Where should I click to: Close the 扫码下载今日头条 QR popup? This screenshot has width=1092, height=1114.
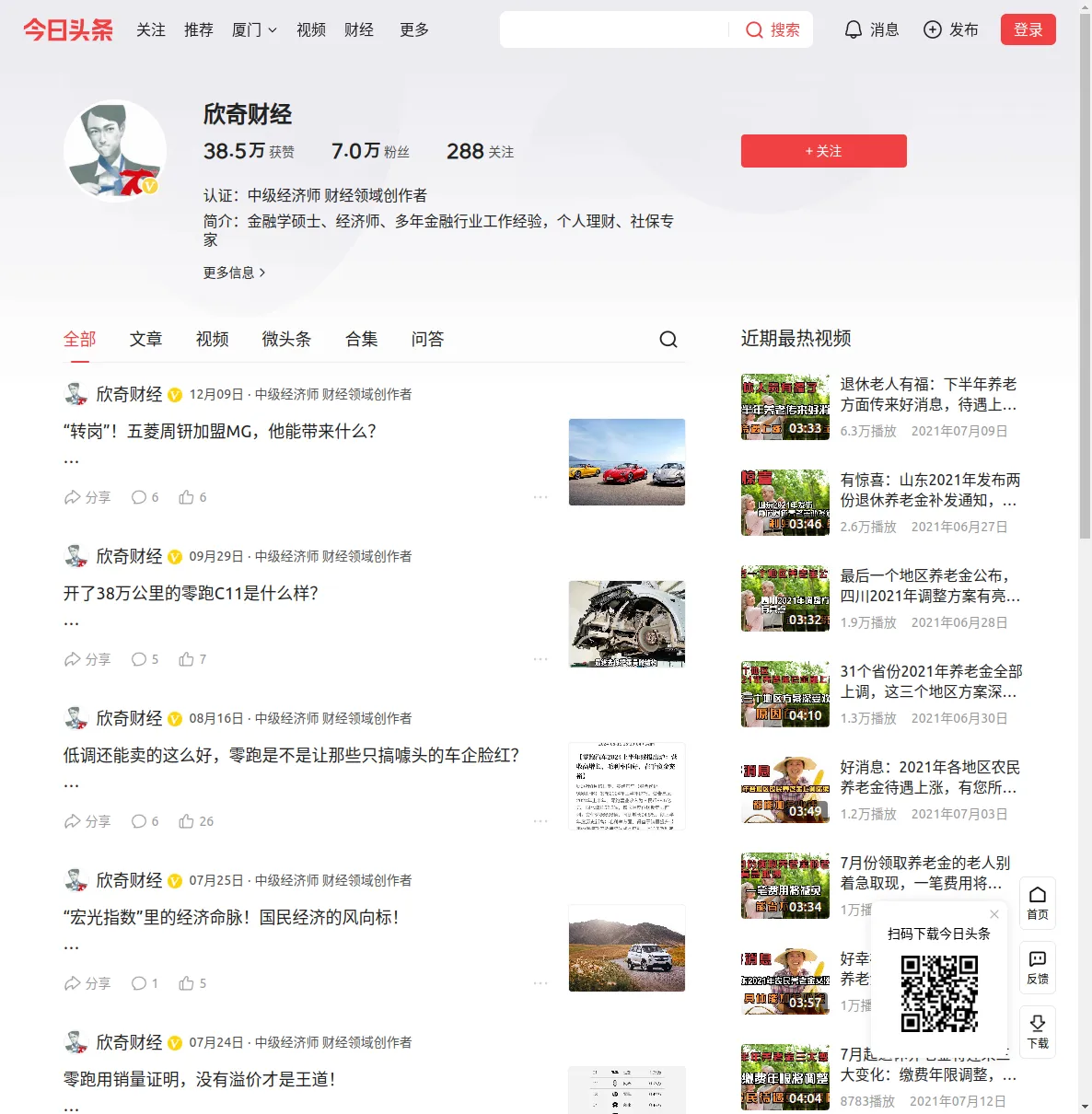[x=994, y=914]
